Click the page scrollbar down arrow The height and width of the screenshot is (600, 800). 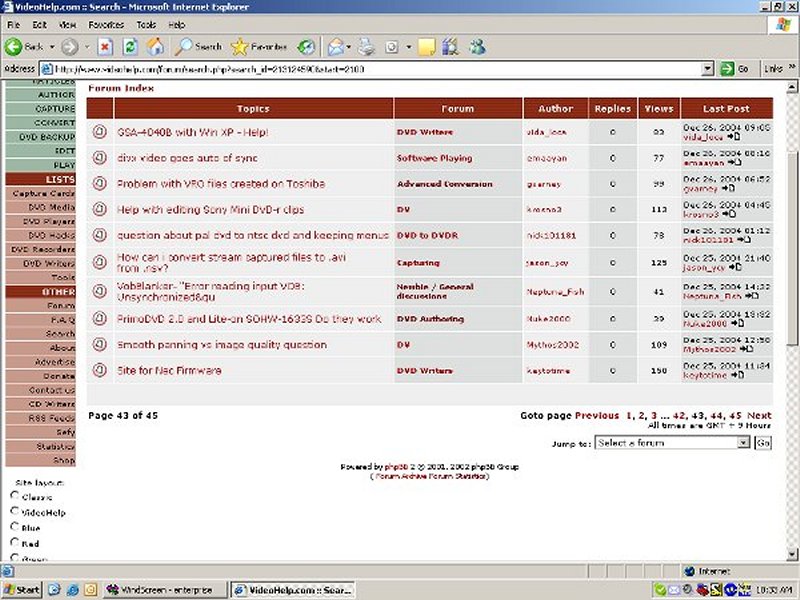(x=791, y=554)
